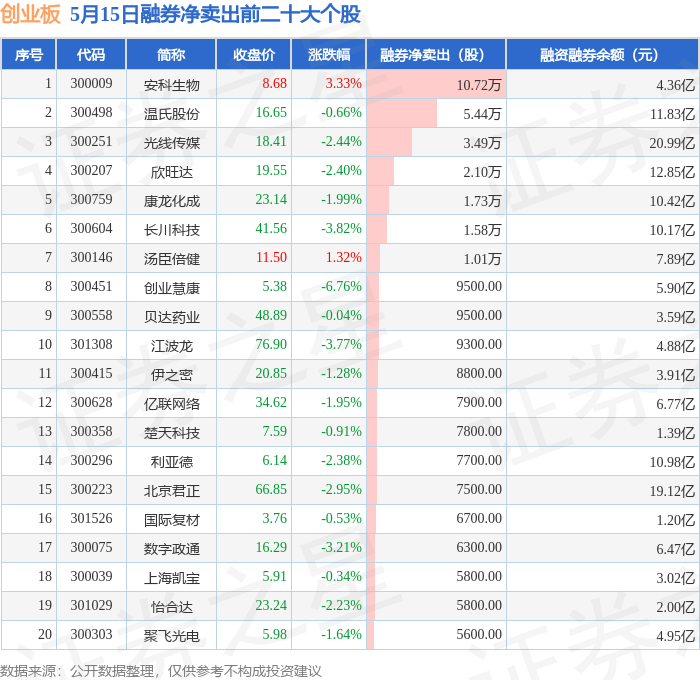
Task: Select stock code 300759
Action: point(91,200)
